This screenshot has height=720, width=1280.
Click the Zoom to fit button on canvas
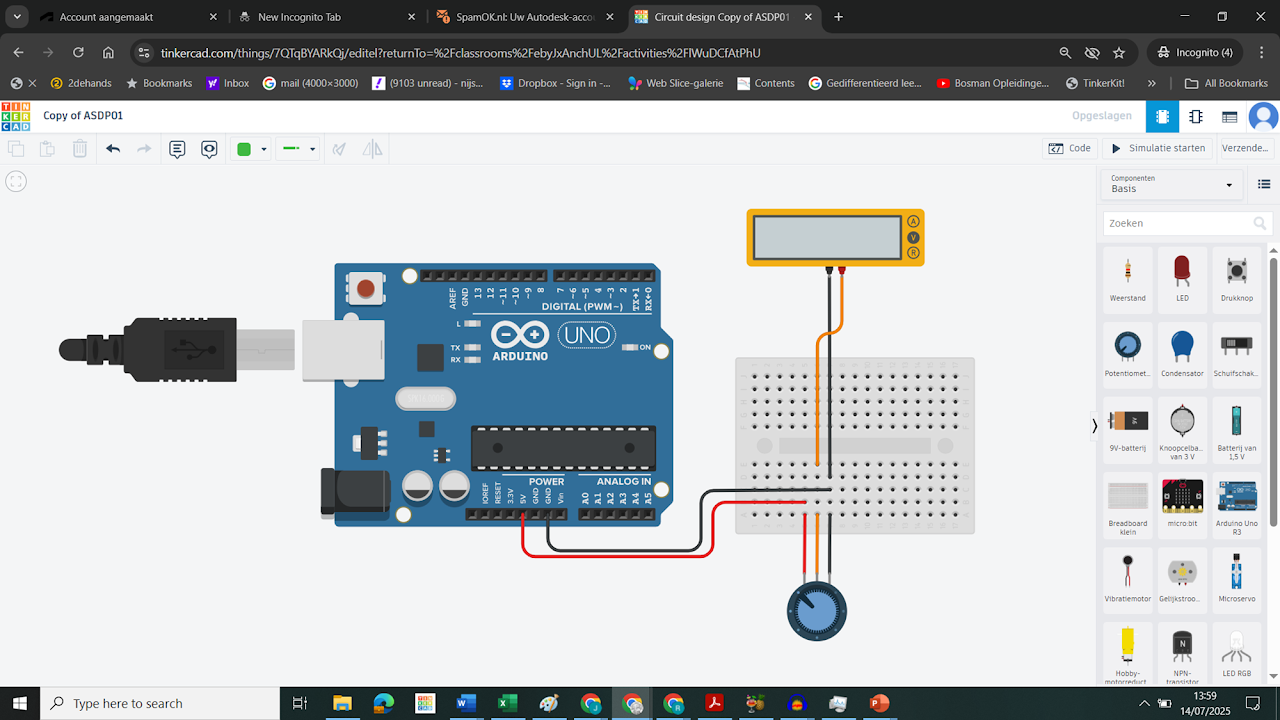point(16,181)
